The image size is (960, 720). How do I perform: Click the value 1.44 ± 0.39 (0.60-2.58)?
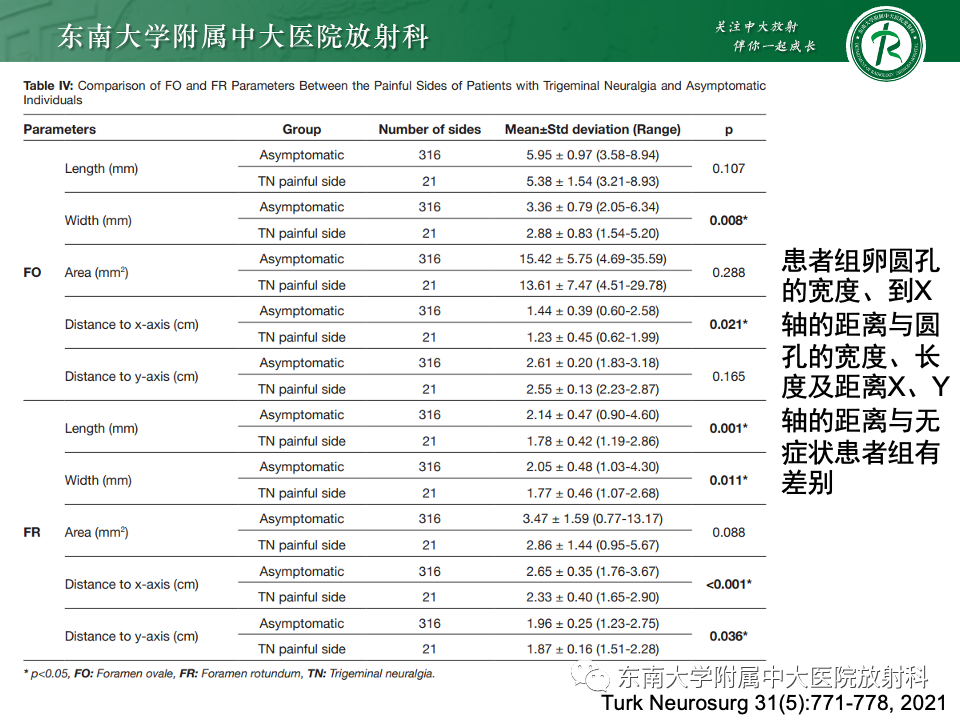click(593, 311)
